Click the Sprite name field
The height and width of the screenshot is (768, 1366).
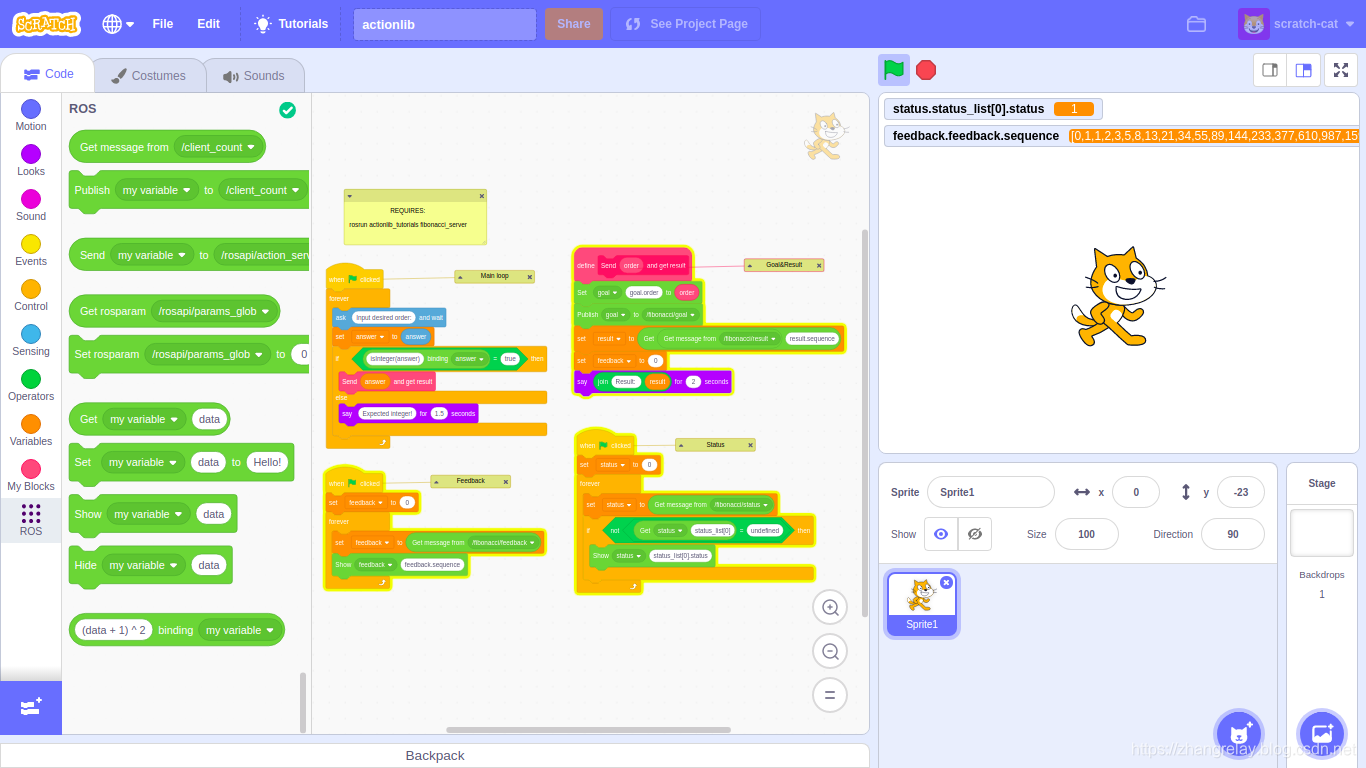point(990,492)
